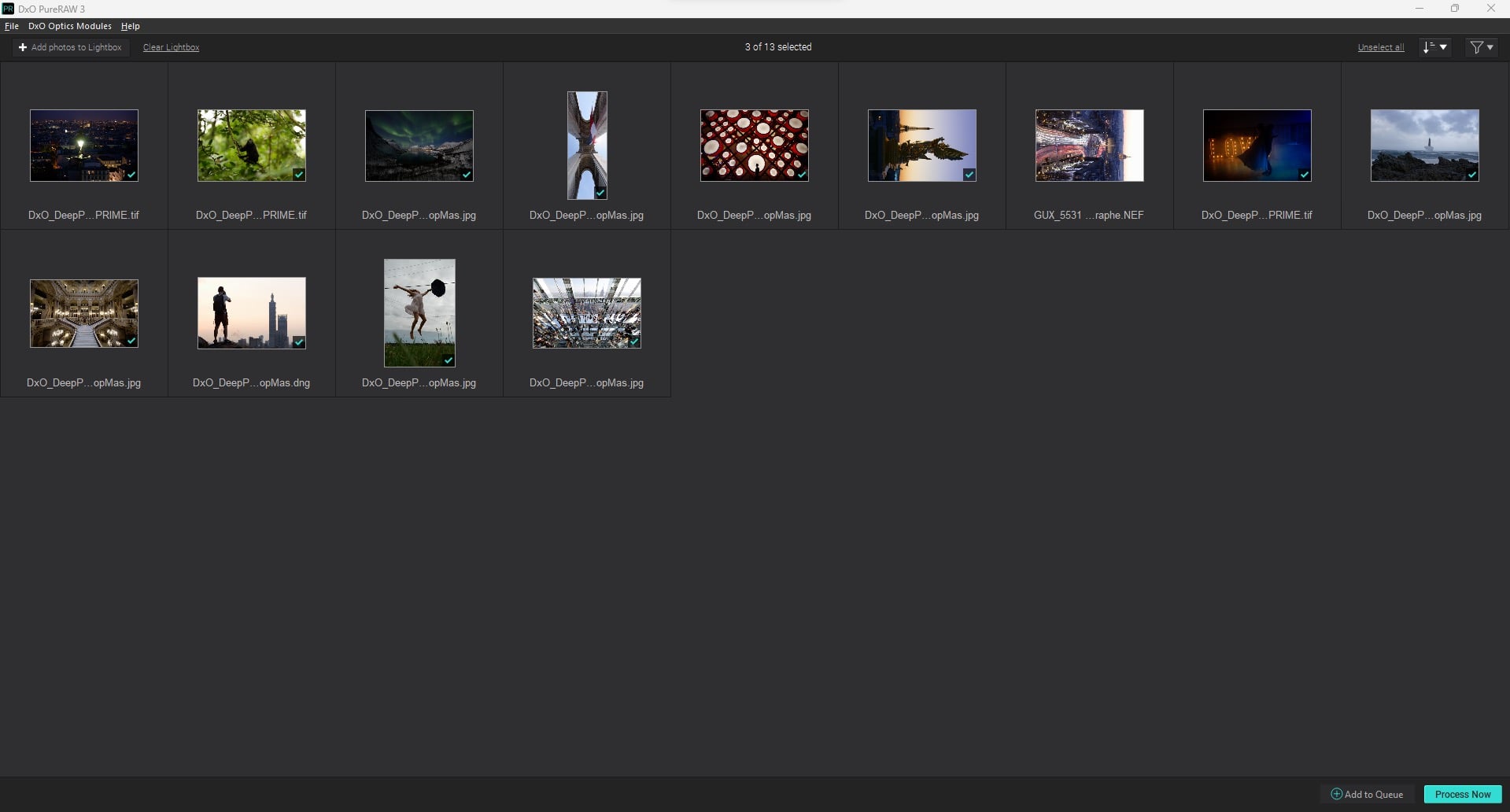Open the Help menu
This screenshot has height=812, width=1510.
131,26
